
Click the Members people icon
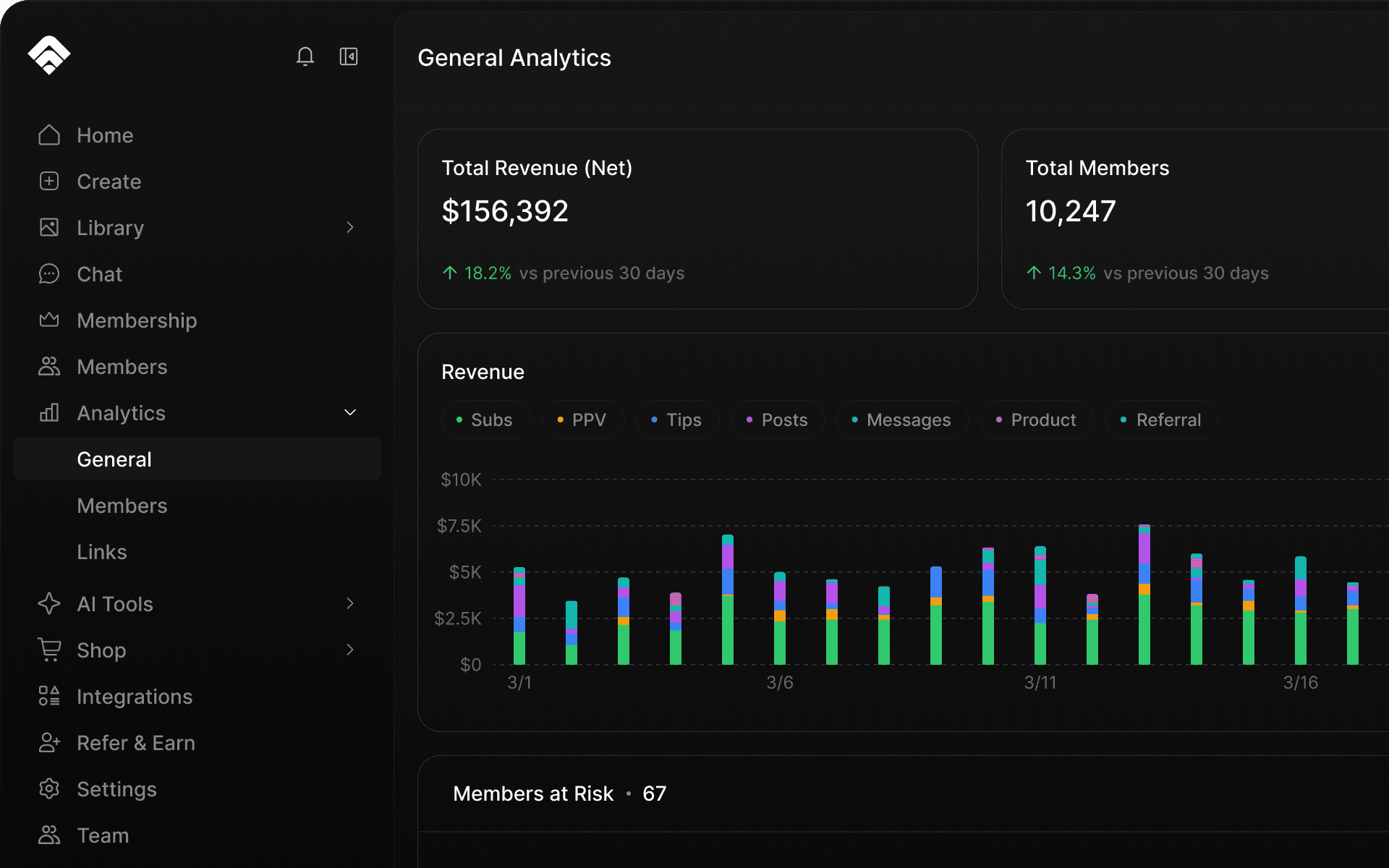[49, 367]
